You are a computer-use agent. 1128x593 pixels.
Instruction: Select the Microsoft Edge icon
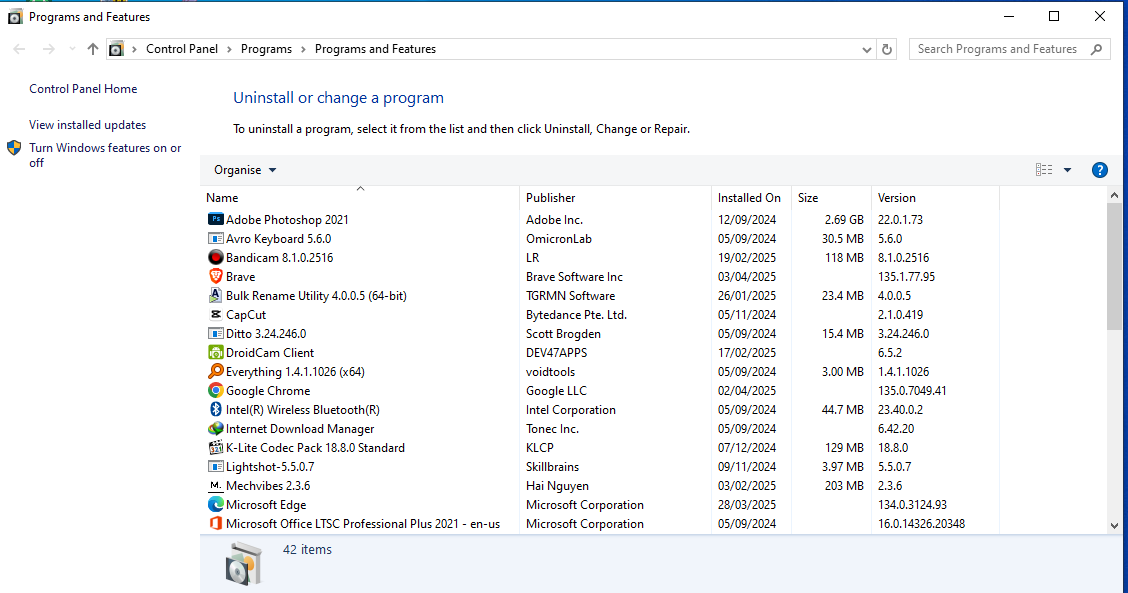tap(215, 505)
